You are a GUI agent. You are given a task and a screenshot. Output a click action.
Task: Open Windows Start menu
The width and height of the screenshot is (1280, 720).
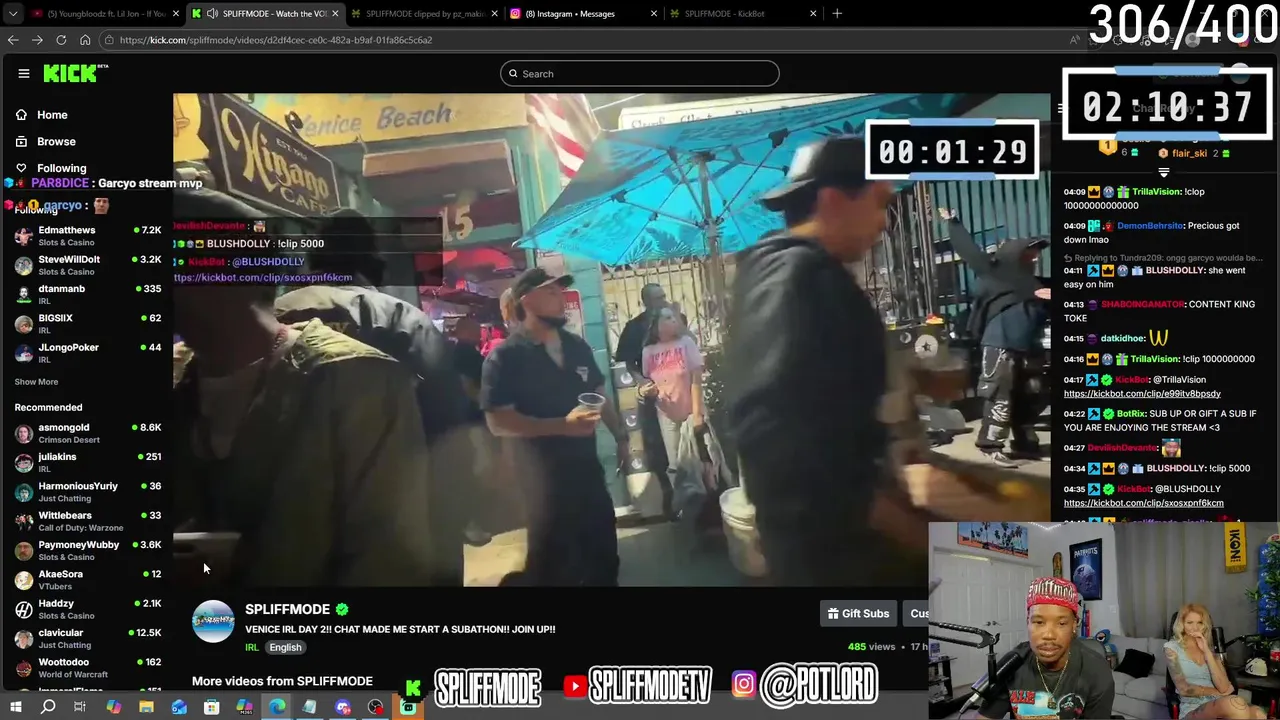coord(16,707)
